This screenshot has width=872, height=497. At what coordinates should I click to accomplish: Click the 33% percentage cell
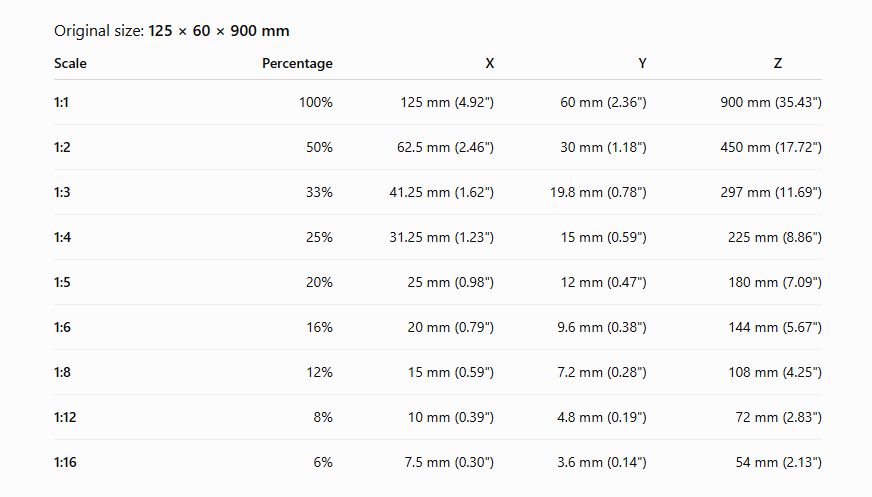pyautogui.click(x=319, y=192)
